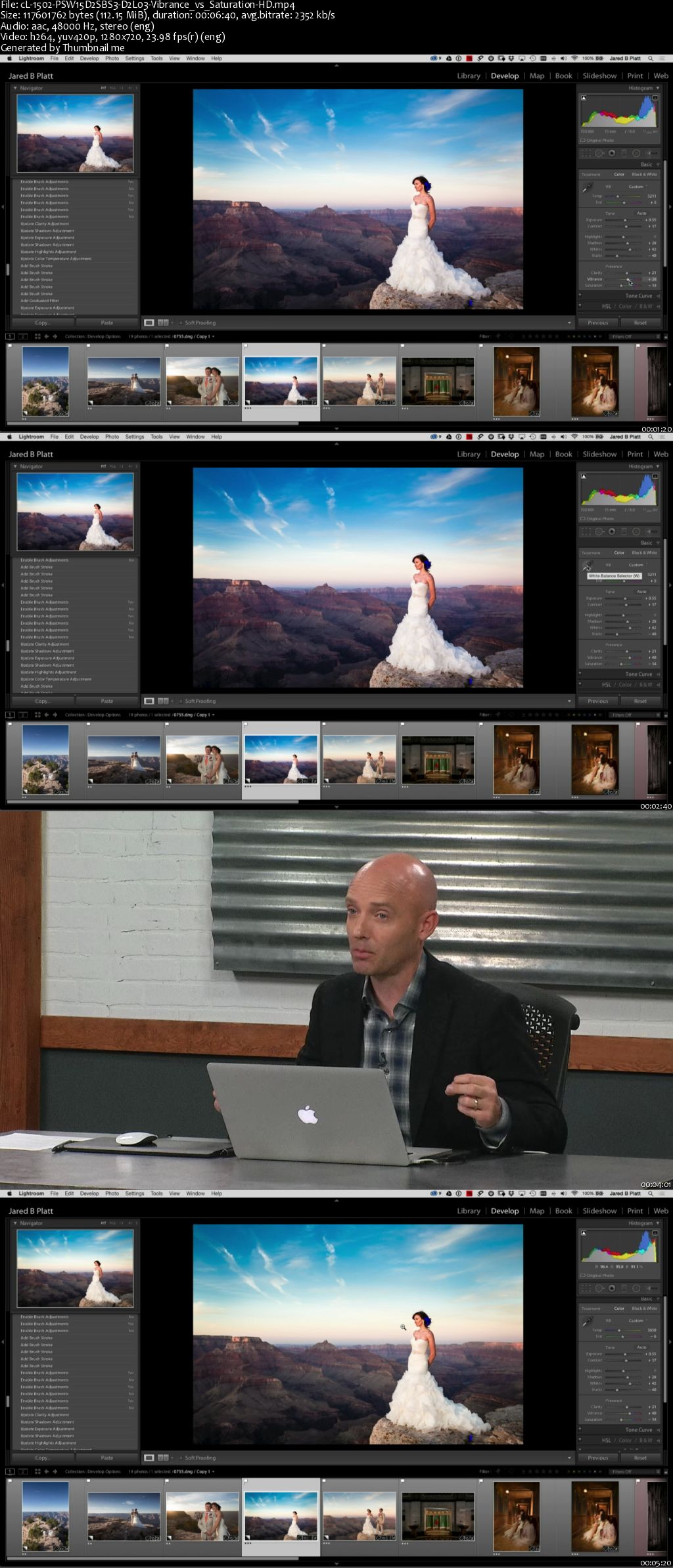Screen dimensions: 673x1568
Task: Switch to Slideshow module in 00:01:20 frame
Action: [599, 76]
